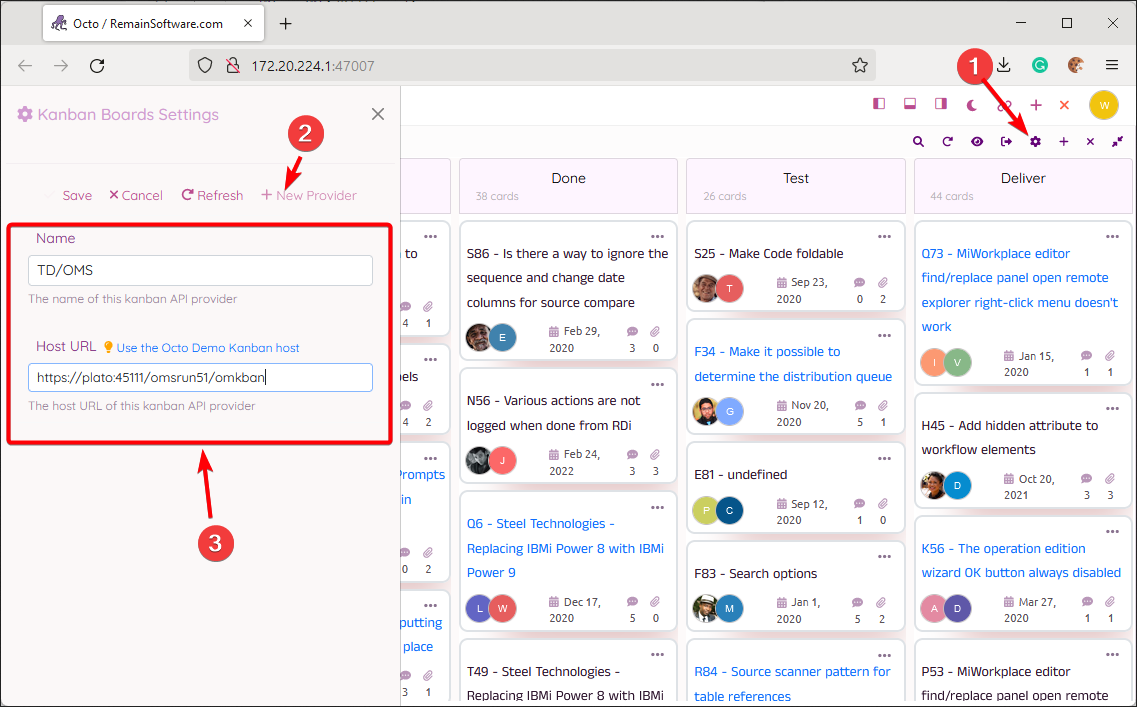Toggle the left sidebar panel layout icon
The height and width of the screenshot is (707, 1137).
pyautogui.click(x=879, y=104)
